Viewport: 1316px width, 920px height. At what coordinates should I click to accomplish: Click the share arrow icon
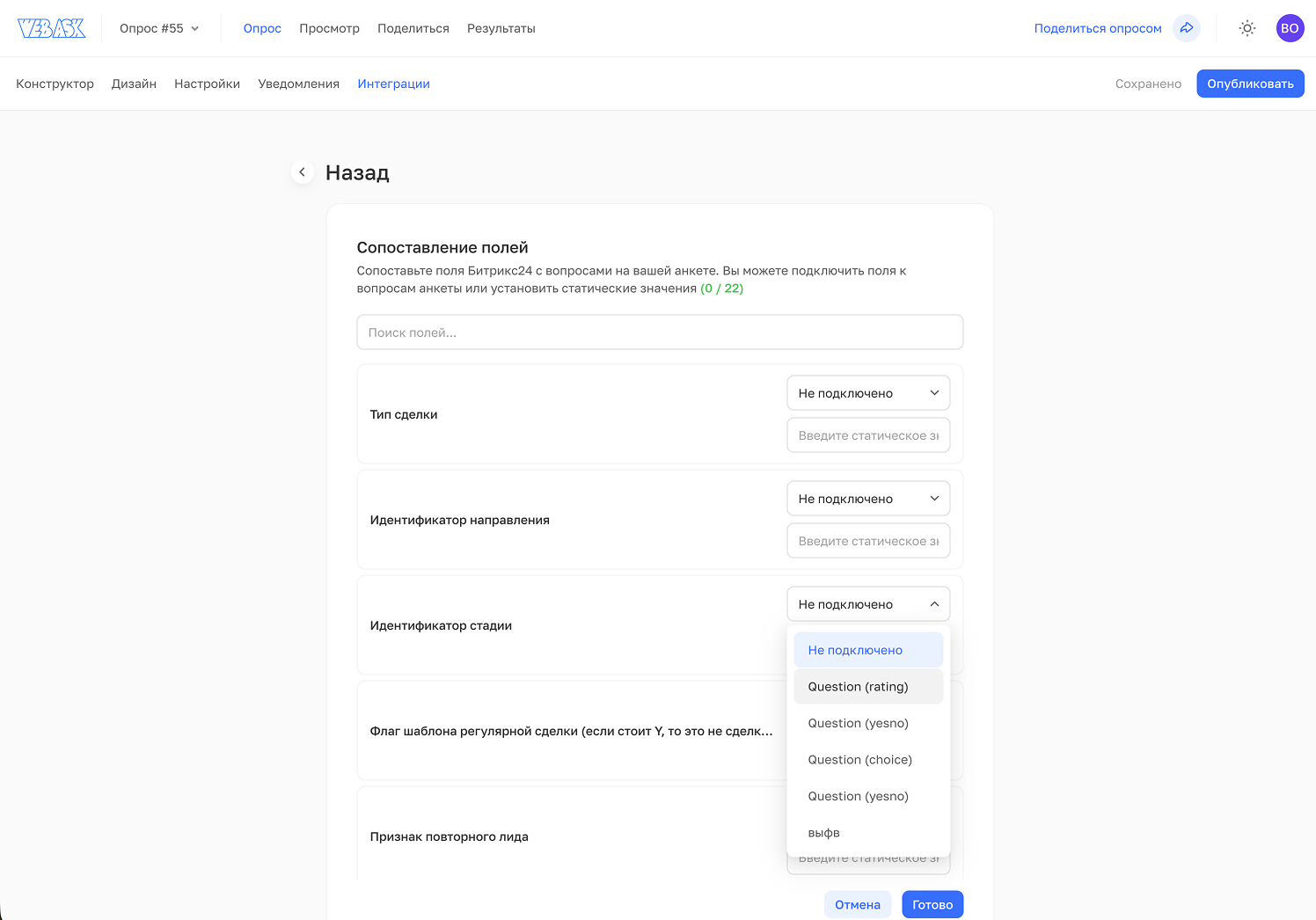(x=1187, y=28)
